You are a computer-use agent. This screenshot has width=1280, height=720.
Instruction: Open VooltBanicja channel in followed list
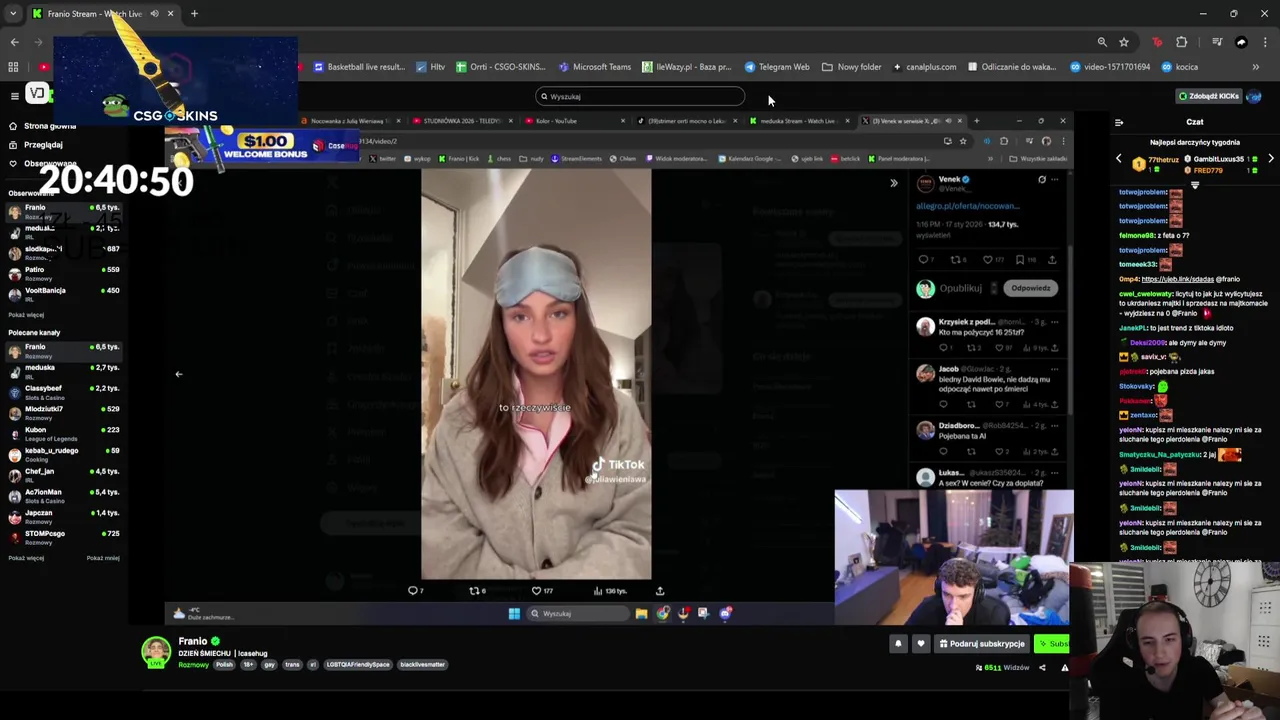click(x=63, y=294)
